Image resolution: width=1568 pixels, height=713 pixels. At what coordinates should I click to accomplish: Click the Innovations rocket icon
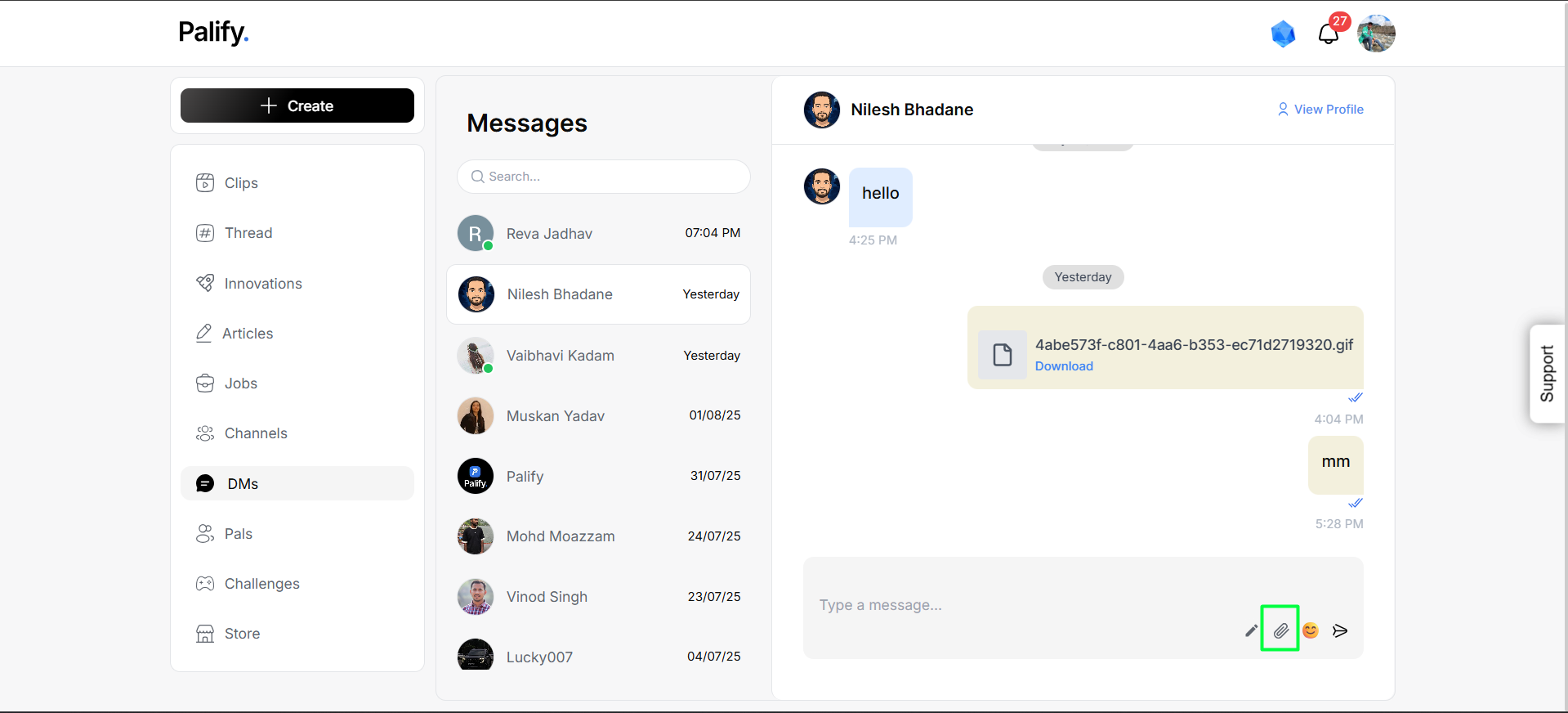(x=205, y=283)
